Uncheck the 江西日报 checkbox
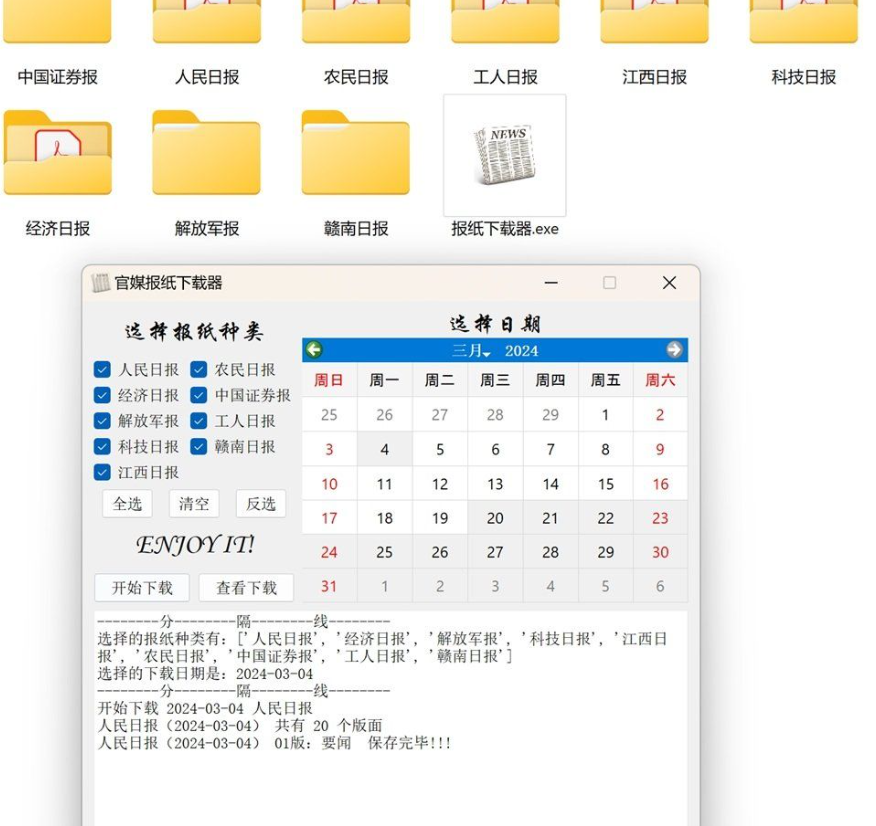 coord(102,472)
